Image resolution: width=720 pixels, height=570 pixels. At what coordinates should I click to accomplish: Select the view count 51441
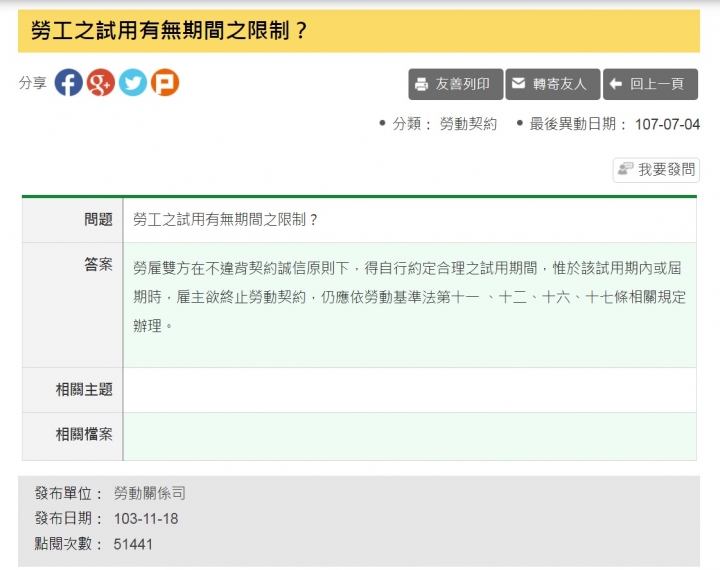coord(133,544)
